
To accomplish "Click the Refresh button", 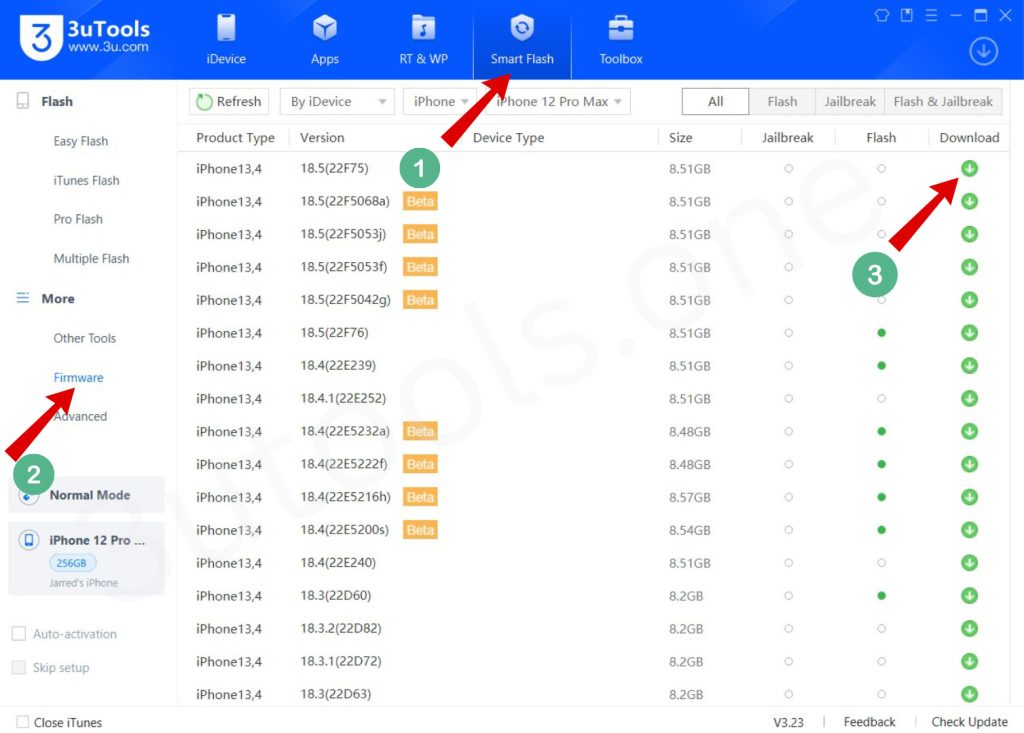I will coord(229,101).
